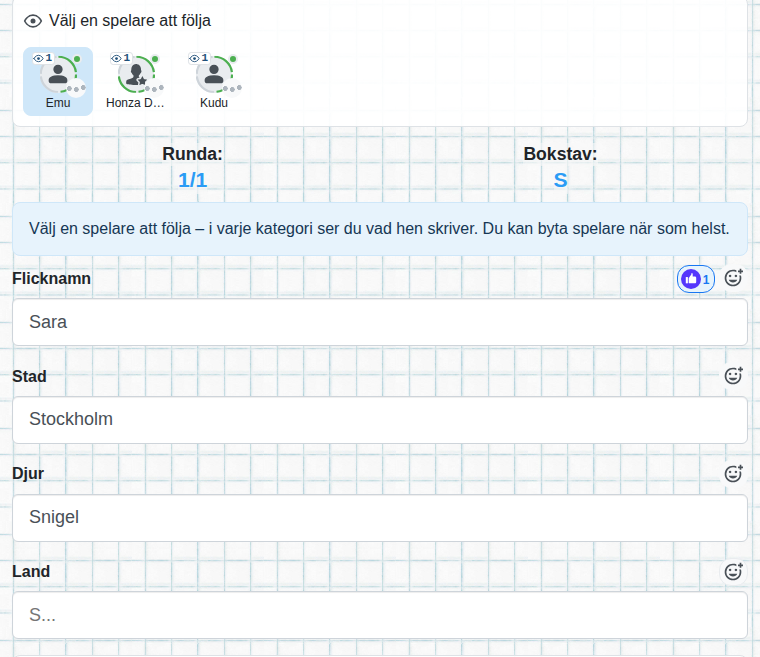Click the eye icon beside Välj en spelare
Image resolution: width=760 pixels, height=657 pixels.
pyautogui.click(x=33, y=21)
